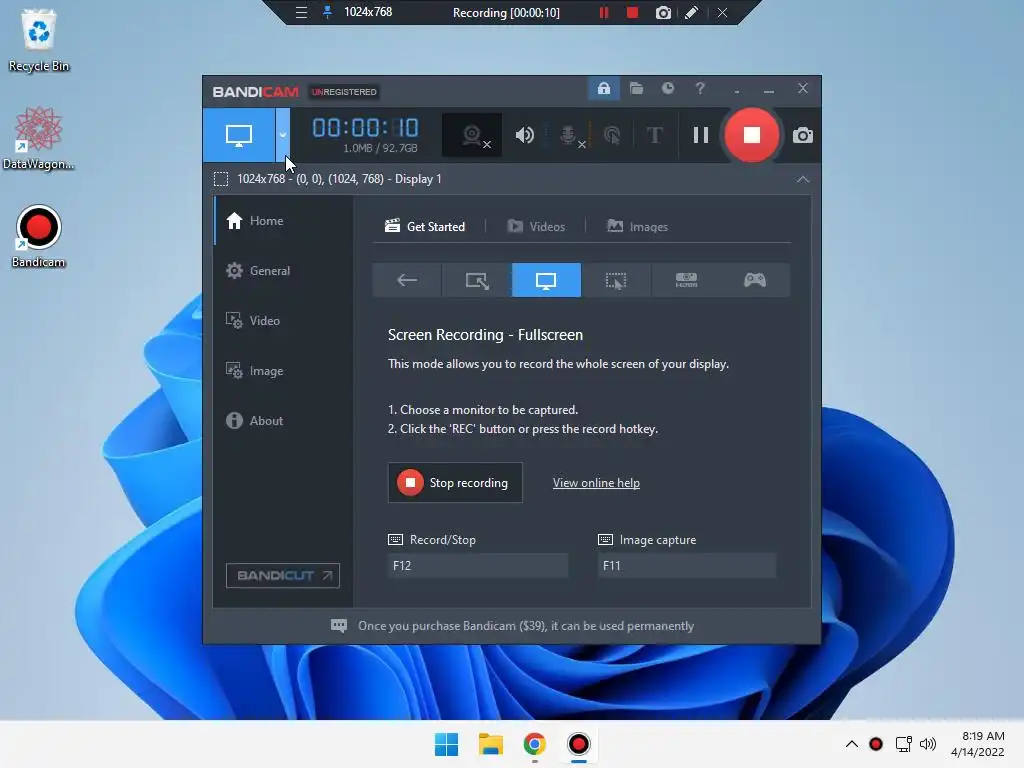1024x768 pixels.
Task: Select the around mouse recording mode
Action: (x=616, y=280)
